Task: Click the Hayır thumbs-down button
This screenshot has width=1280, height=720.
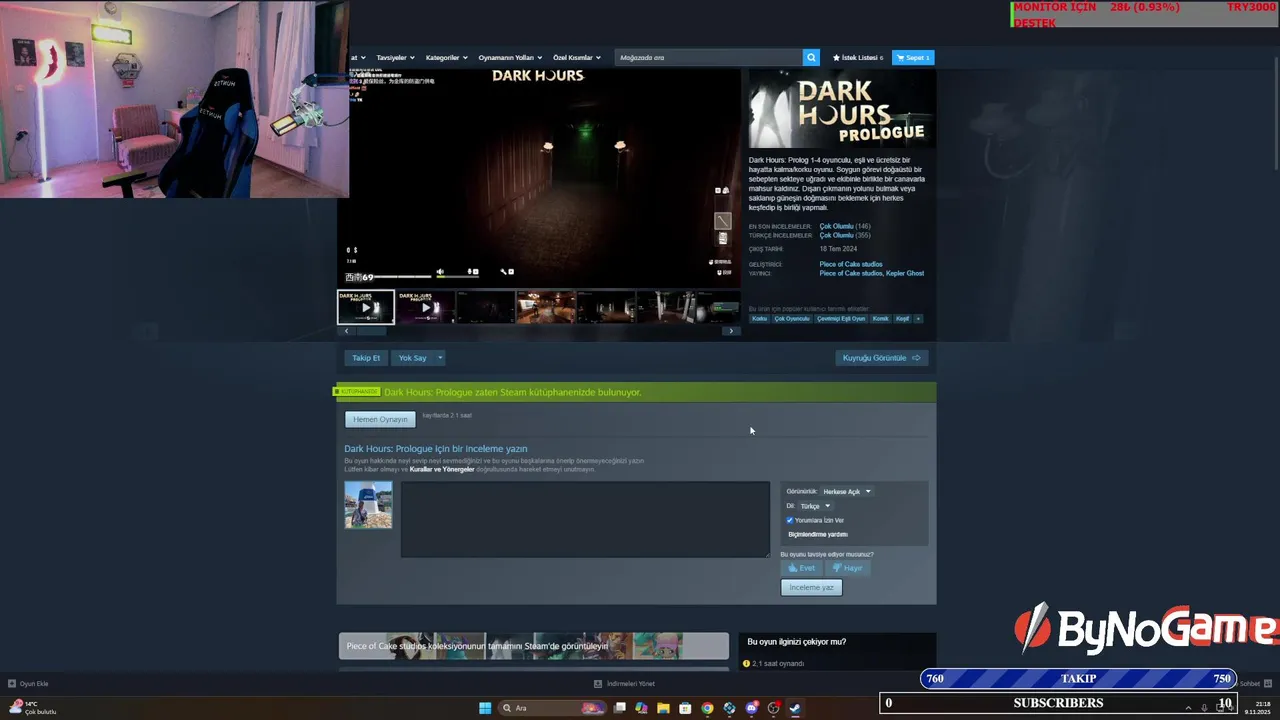Action: pyautogui.click(x=847, y=568)
